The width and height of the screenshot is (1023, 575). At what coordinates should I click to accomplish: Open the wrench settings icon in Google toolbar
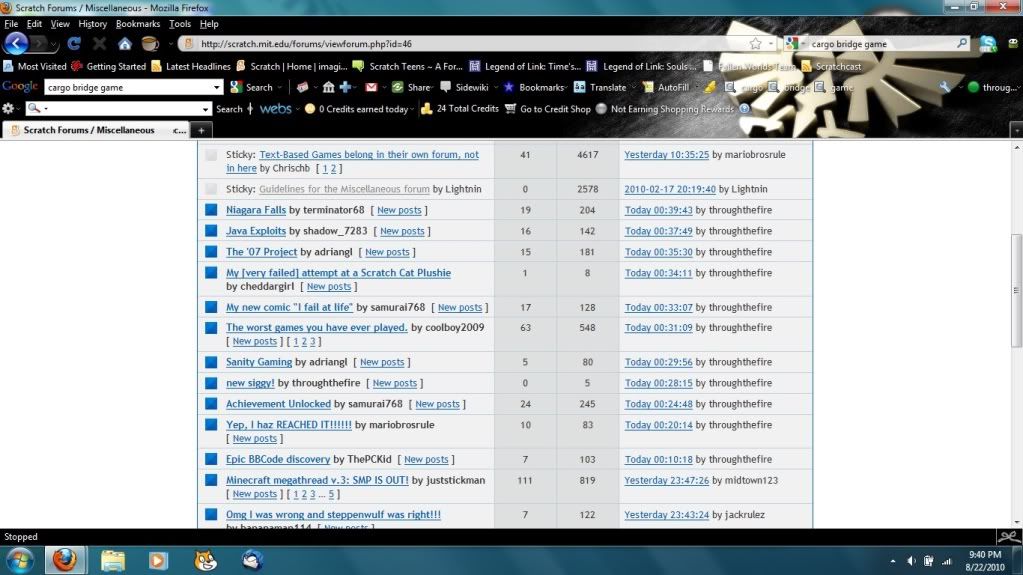pos(945,87)
